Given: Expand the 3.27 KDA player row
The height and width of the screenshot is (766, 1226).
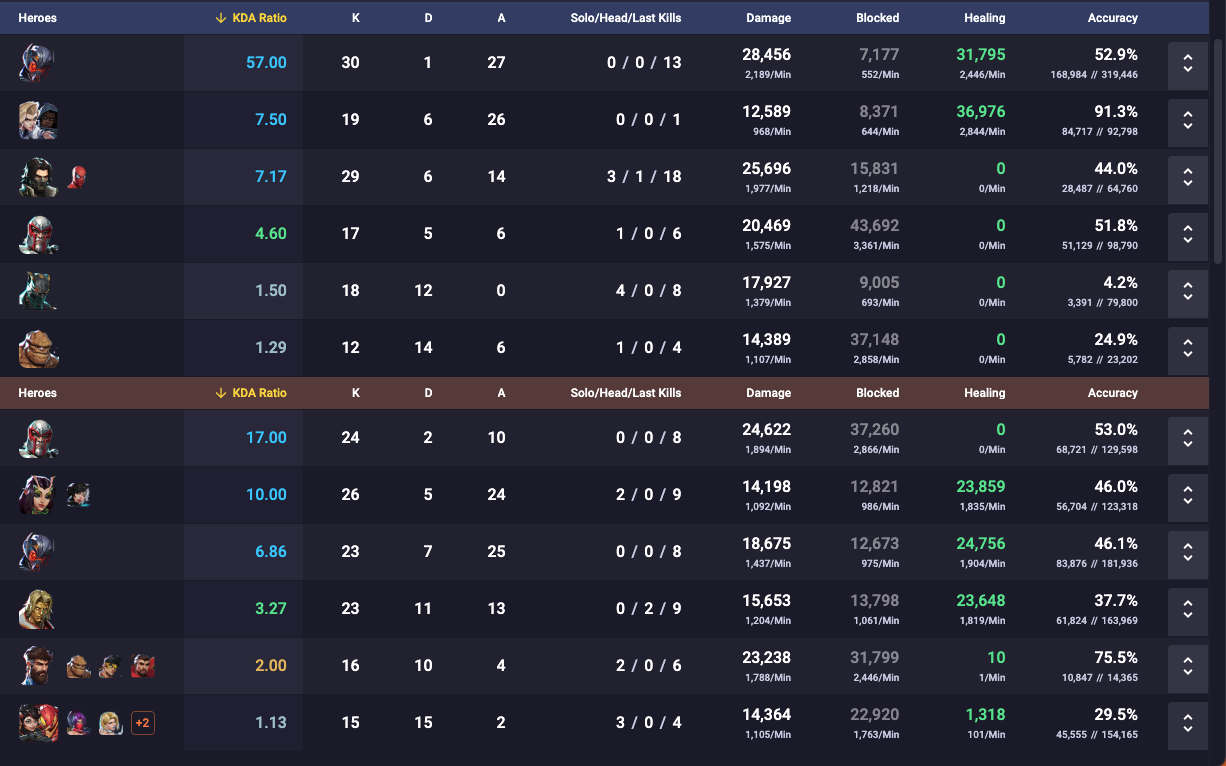Looking at the screenshot, I should click(x=1187, y=609).
